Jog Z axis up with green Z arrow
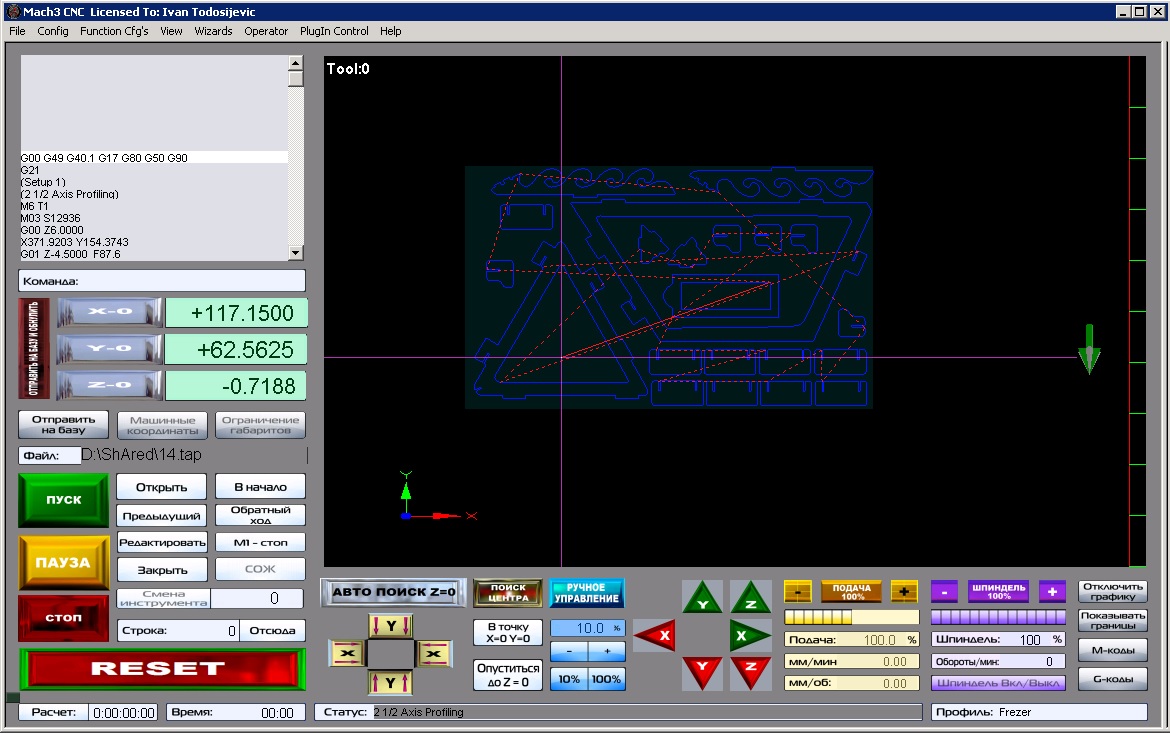 [x=750, y=598]
